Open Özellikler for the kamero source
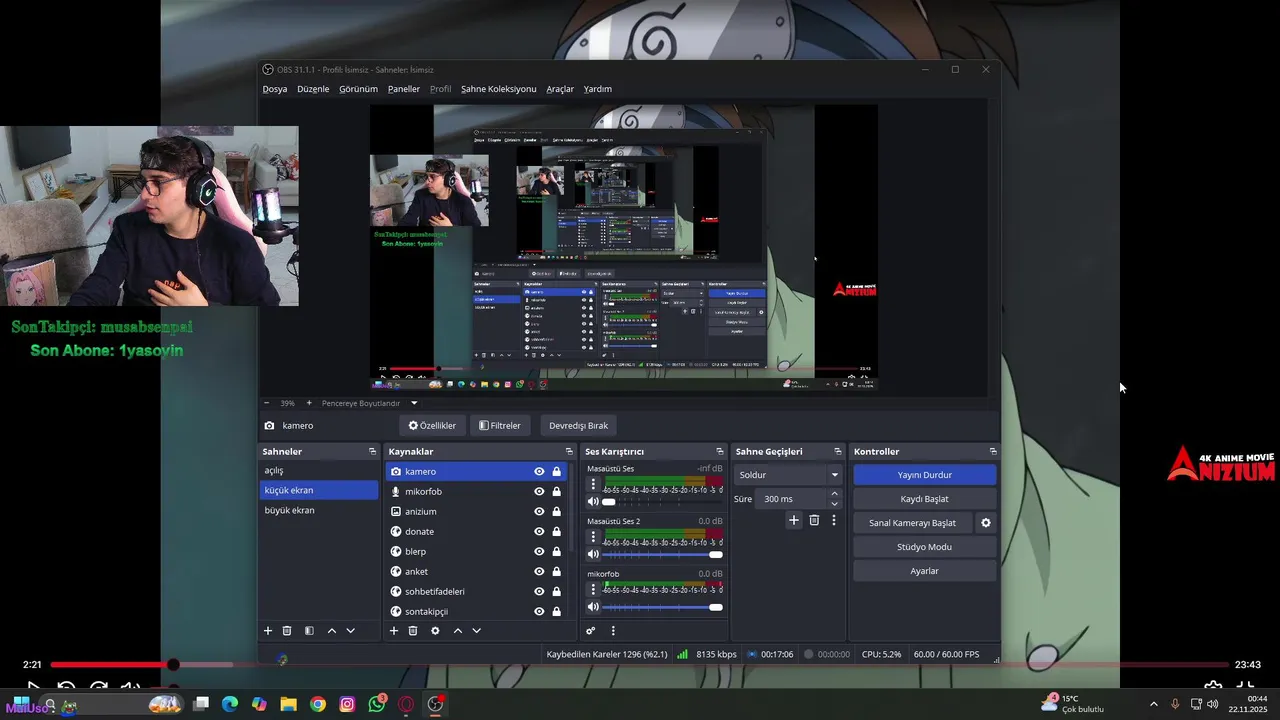This screenshot has width=1280, height=720. pyautogui.click(x=432, y=425)
